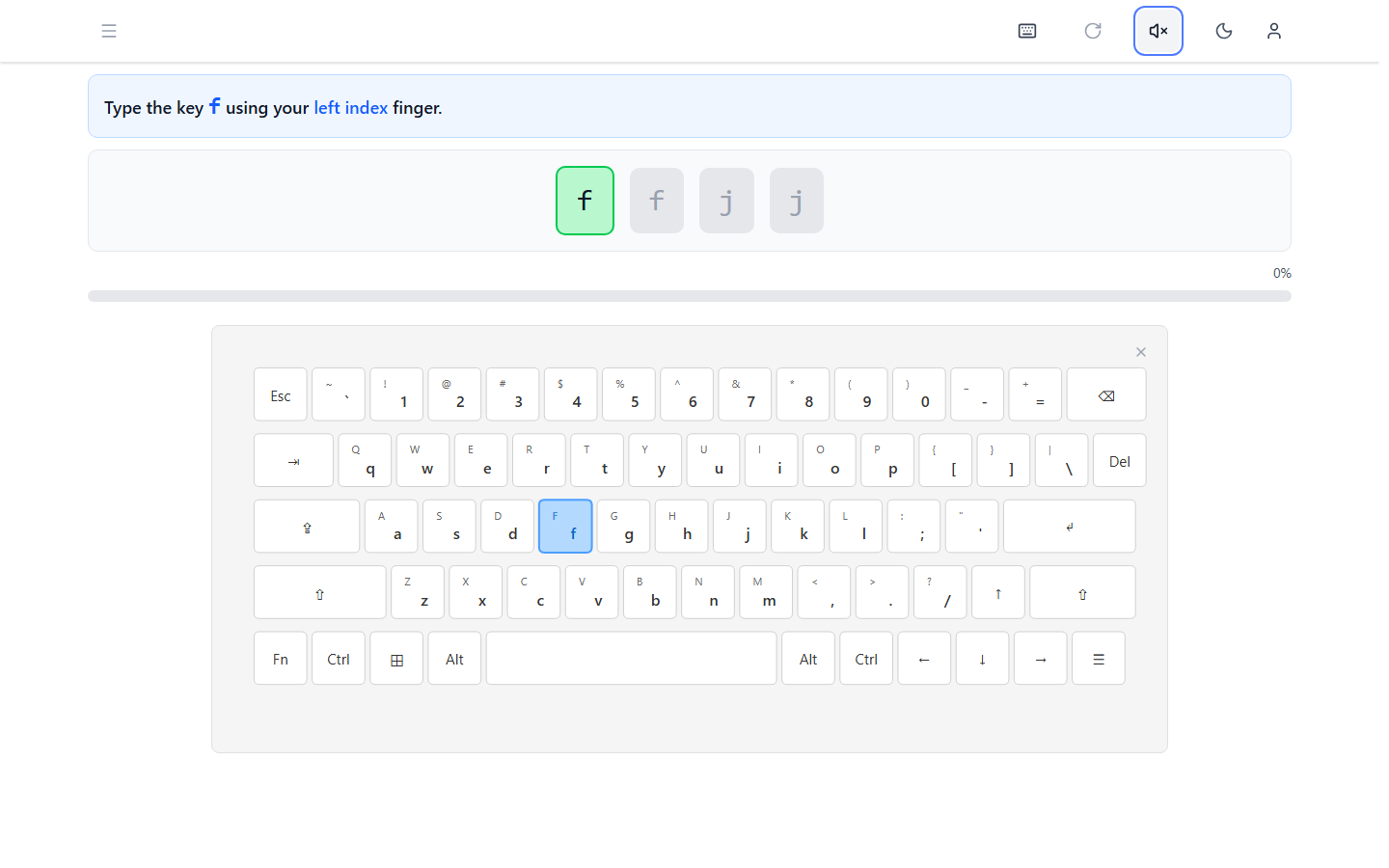
Task: Click the down arrow key
Action: [x=982, y=659]
